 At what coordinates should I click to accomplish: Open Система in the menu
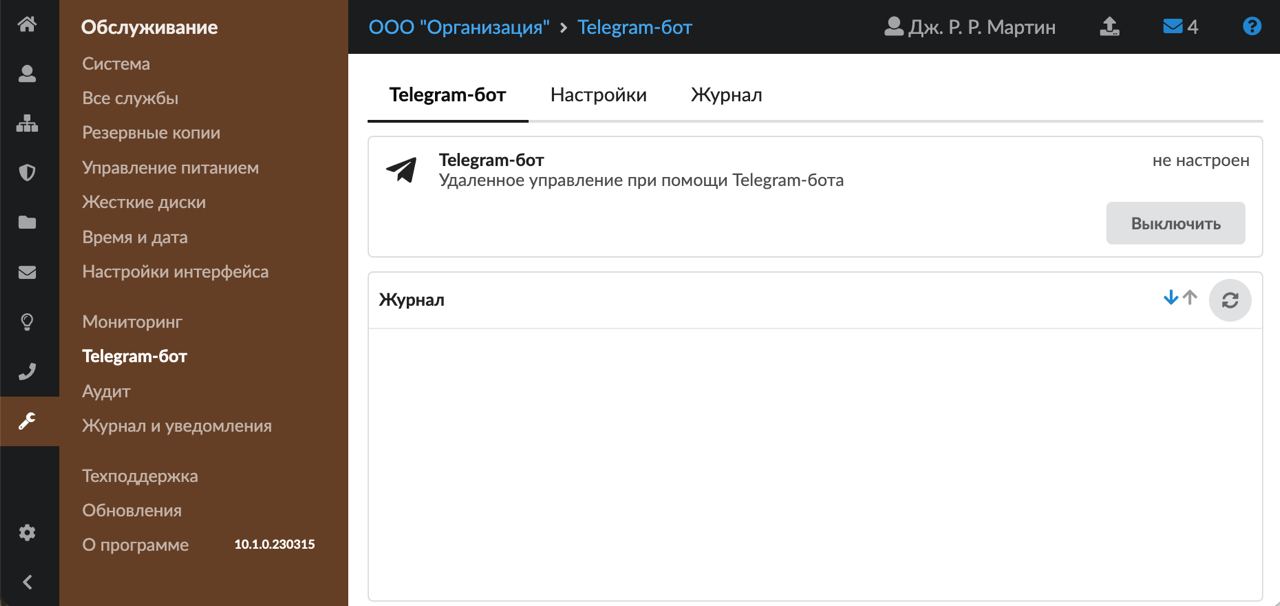116,64
